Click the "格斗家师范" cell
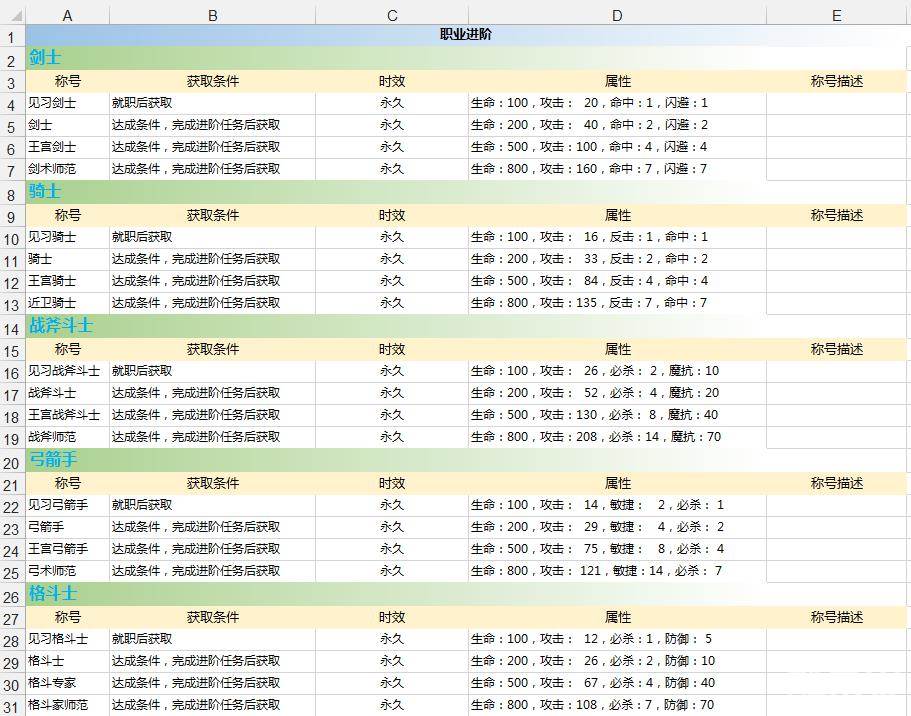 click(58, 705)
